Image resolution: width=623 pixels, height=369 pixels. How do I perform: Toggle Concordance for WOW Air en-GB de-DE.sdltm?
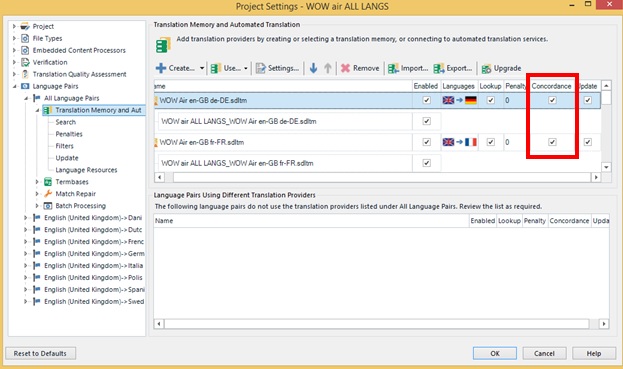pos(552,100)
